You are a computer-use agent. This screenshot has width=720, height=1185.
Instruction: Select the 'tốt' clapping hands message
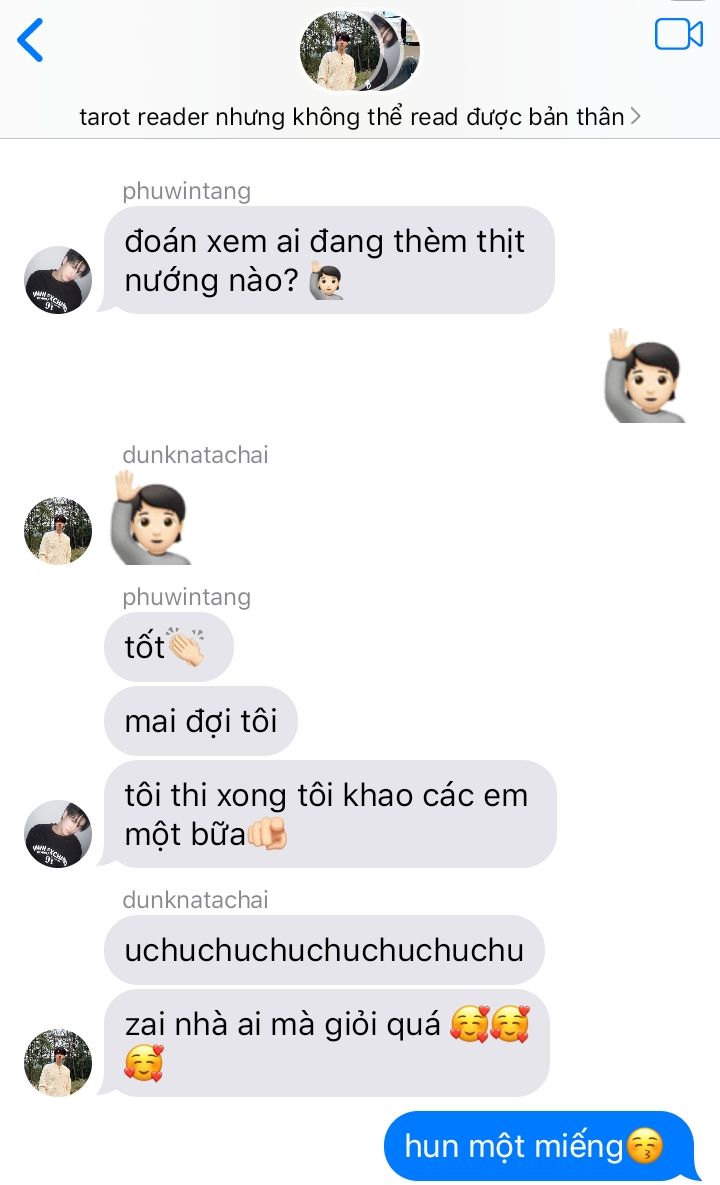click(168, 647)
